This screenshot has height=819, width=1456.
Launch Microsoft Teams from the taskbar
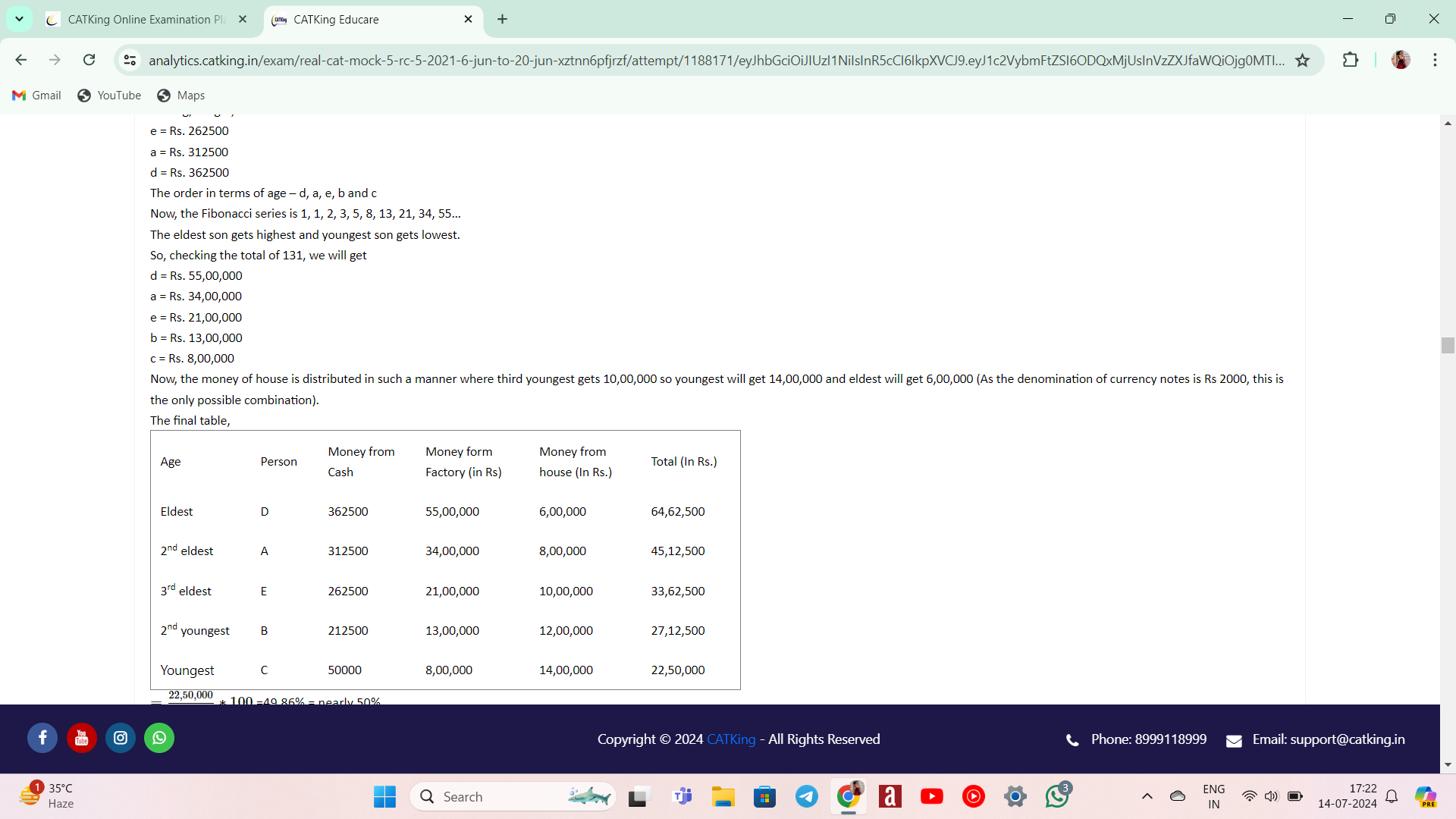[x=682, y=796]
